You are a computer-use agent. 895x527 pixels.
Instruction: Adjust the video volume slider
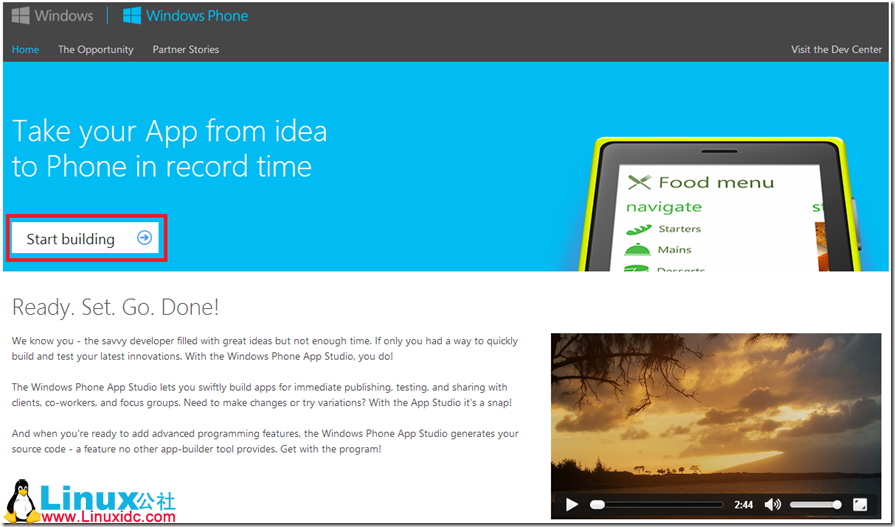coord(815,505)
